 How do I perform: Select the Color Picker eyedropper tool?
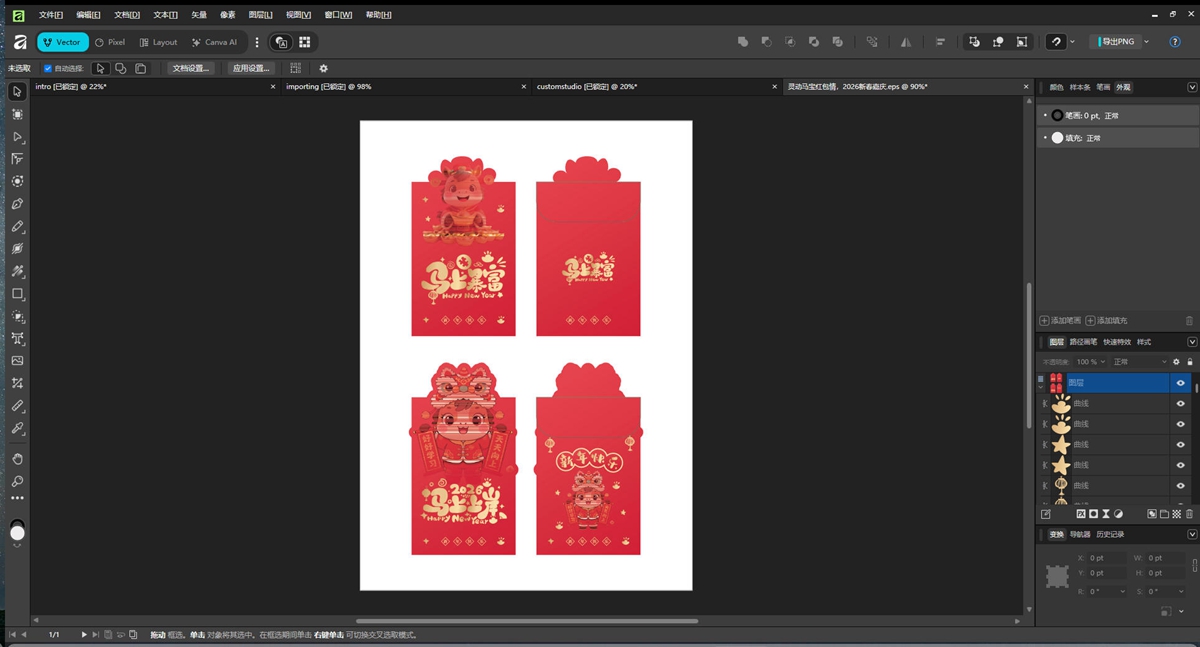[x=17, y=428]
